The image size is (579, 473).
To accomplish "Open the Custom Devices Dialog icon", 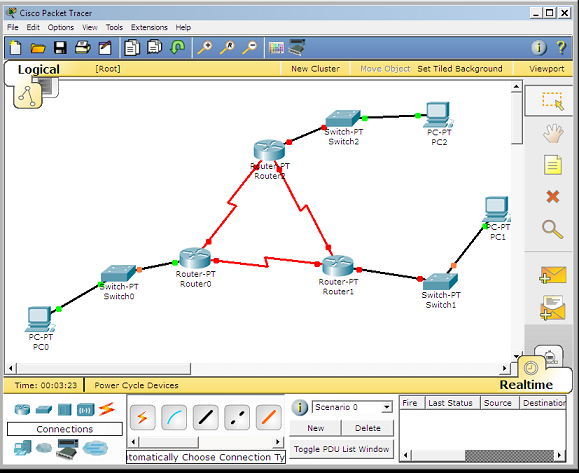I will tap(297, 47).
